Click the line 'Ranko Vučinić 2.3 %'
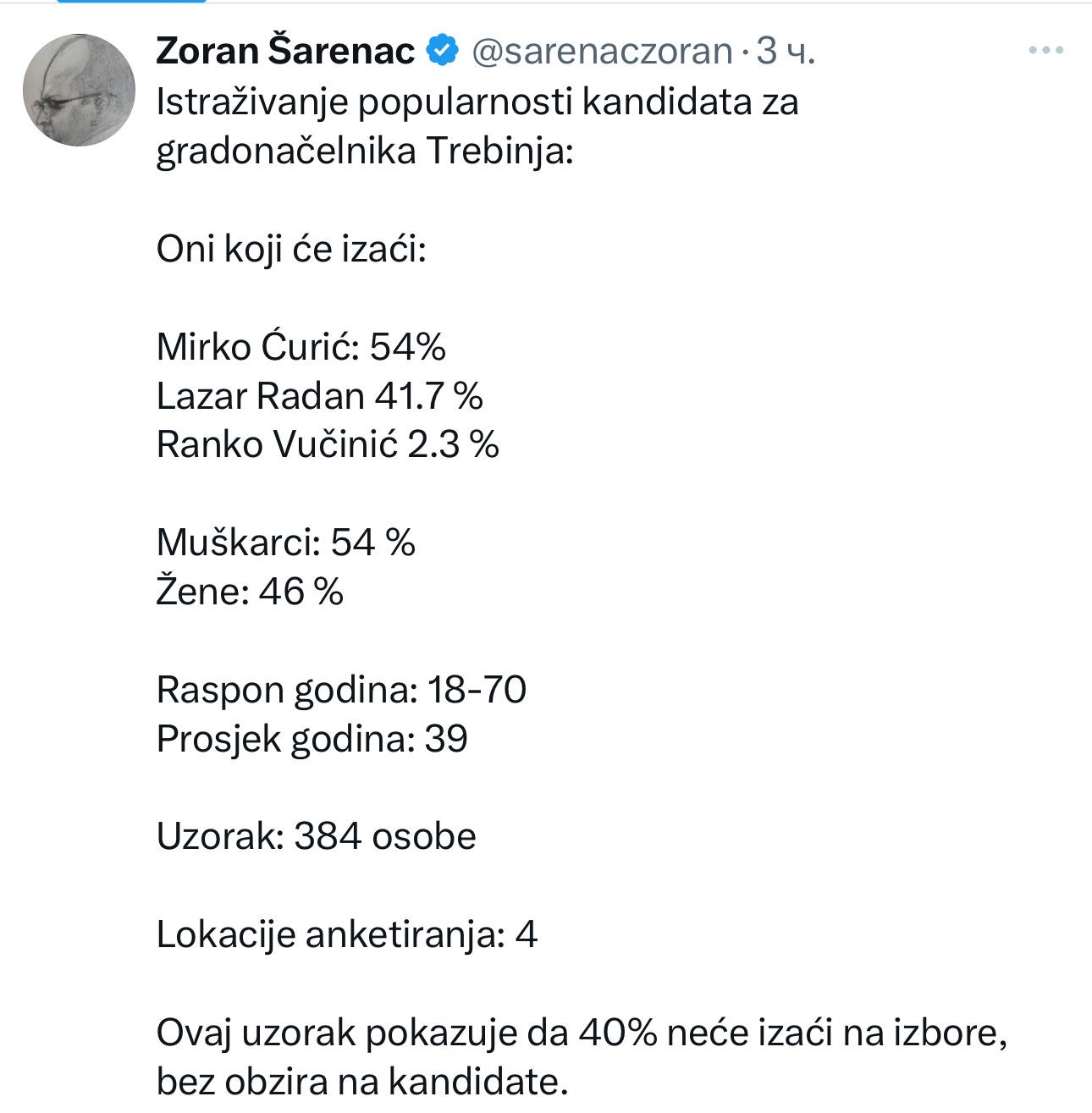The height and width of the screenshot is (1113, 1092). (328, 444)
